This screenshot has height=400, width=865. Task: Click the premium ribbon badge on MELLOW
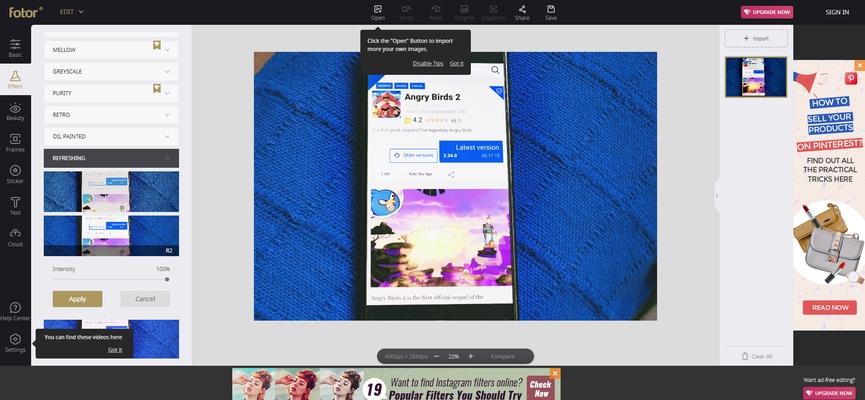click(157, 46)
